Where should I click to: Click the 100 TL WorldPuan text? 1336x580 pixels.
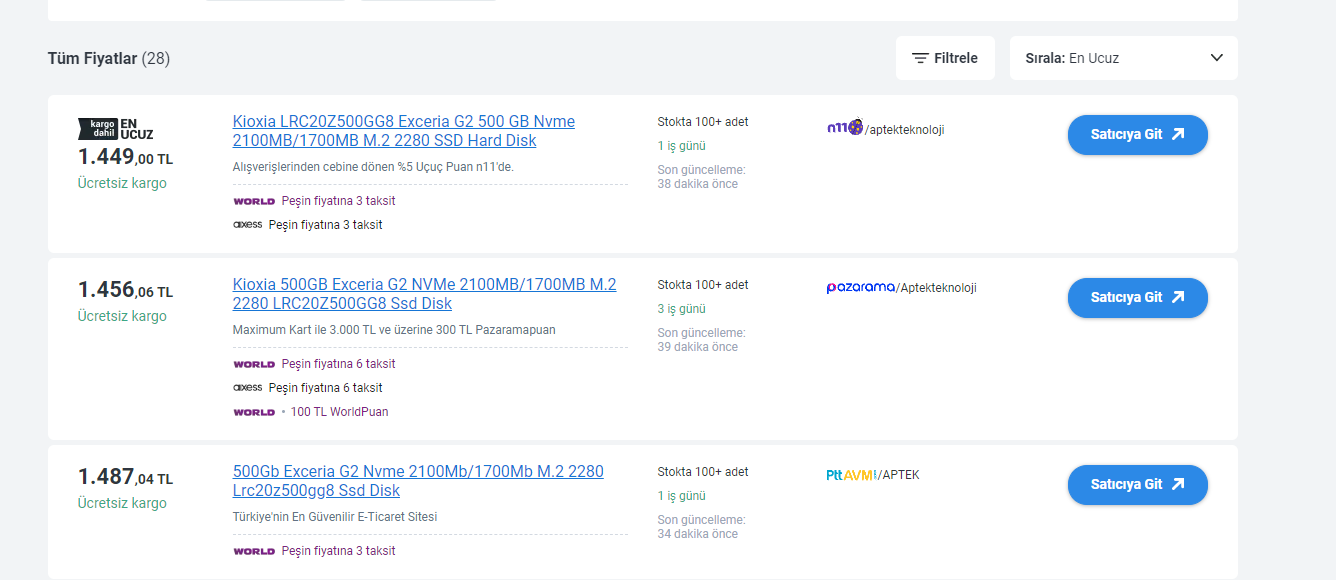click(x=339, y=412)
